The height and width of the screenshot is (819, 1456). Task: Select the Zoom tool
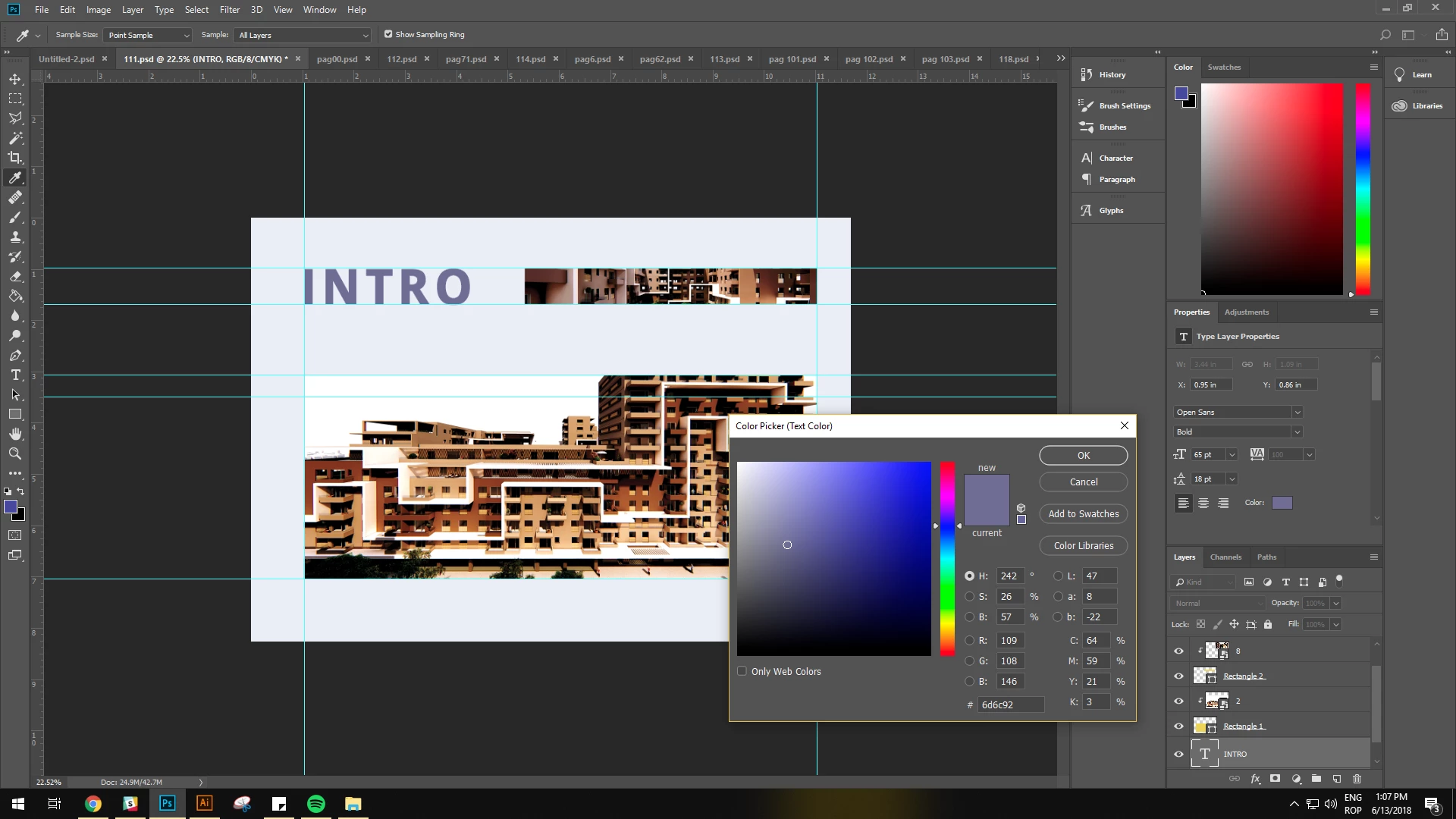[x=15, y=453]
